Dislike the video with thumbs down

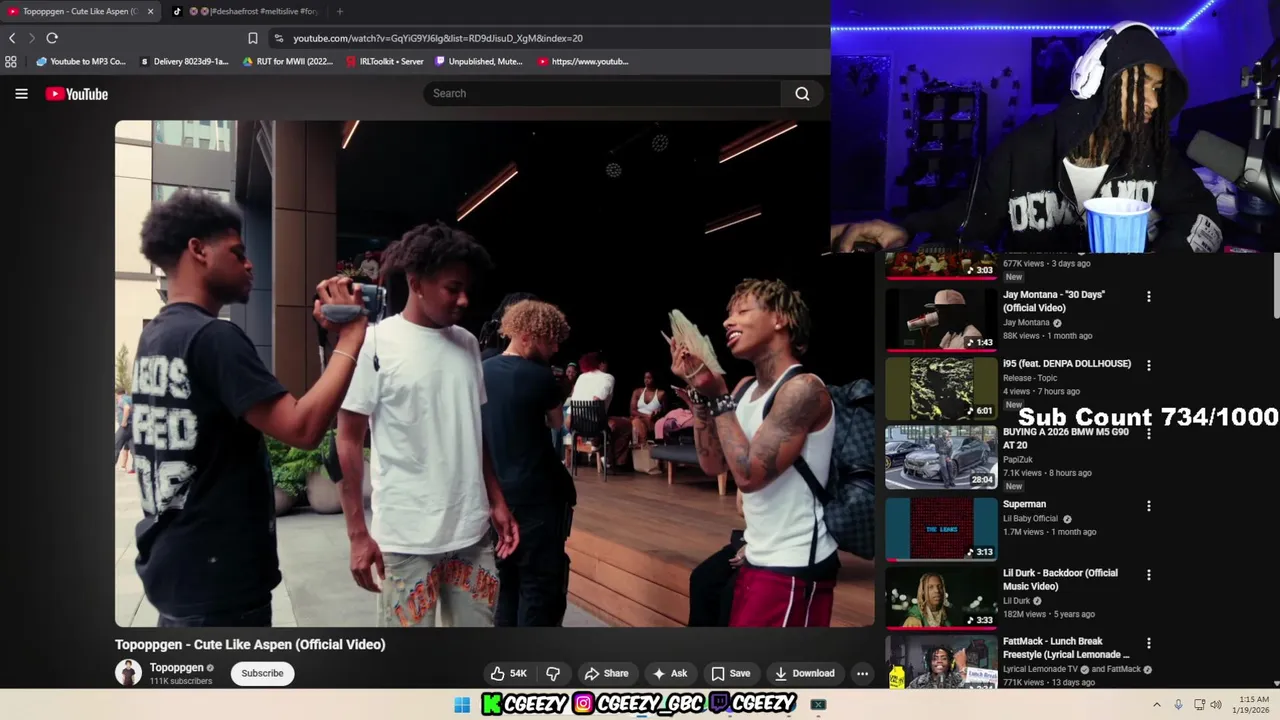553,673
